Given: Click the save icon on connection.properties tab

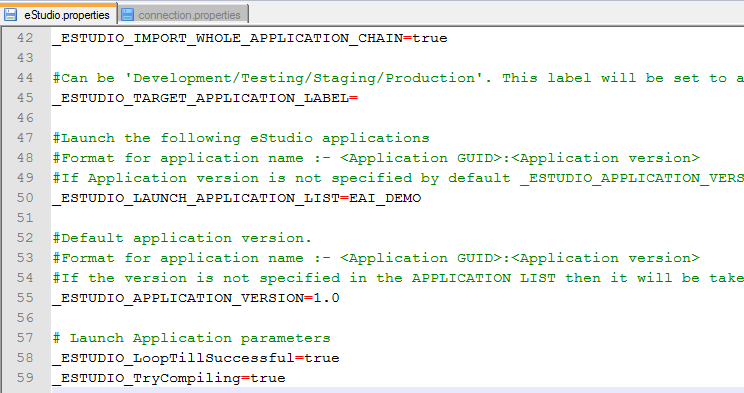Looking at the screenshot, I should pos(127,15).
